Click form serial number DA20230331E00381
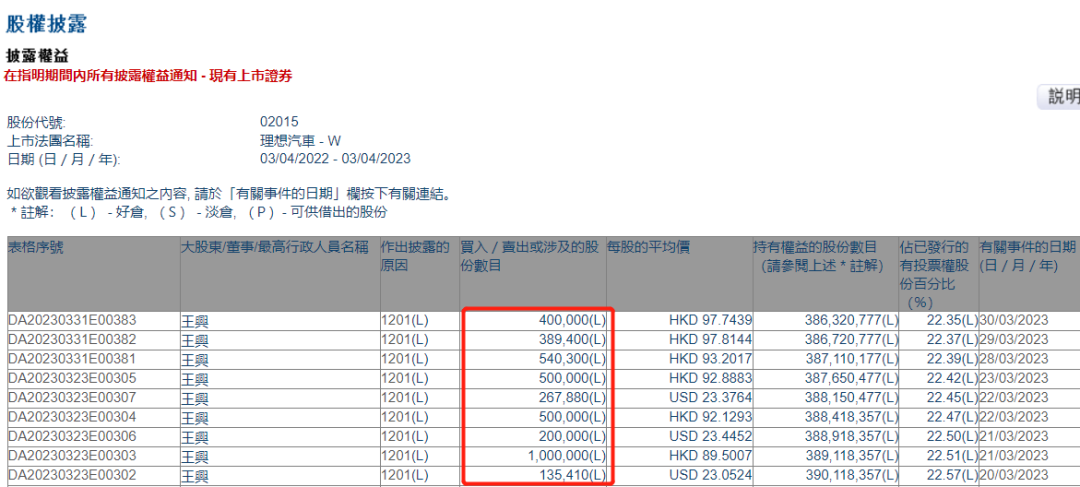The width and height of the screenshot is (1080, 487). click(x=72, y=359)
